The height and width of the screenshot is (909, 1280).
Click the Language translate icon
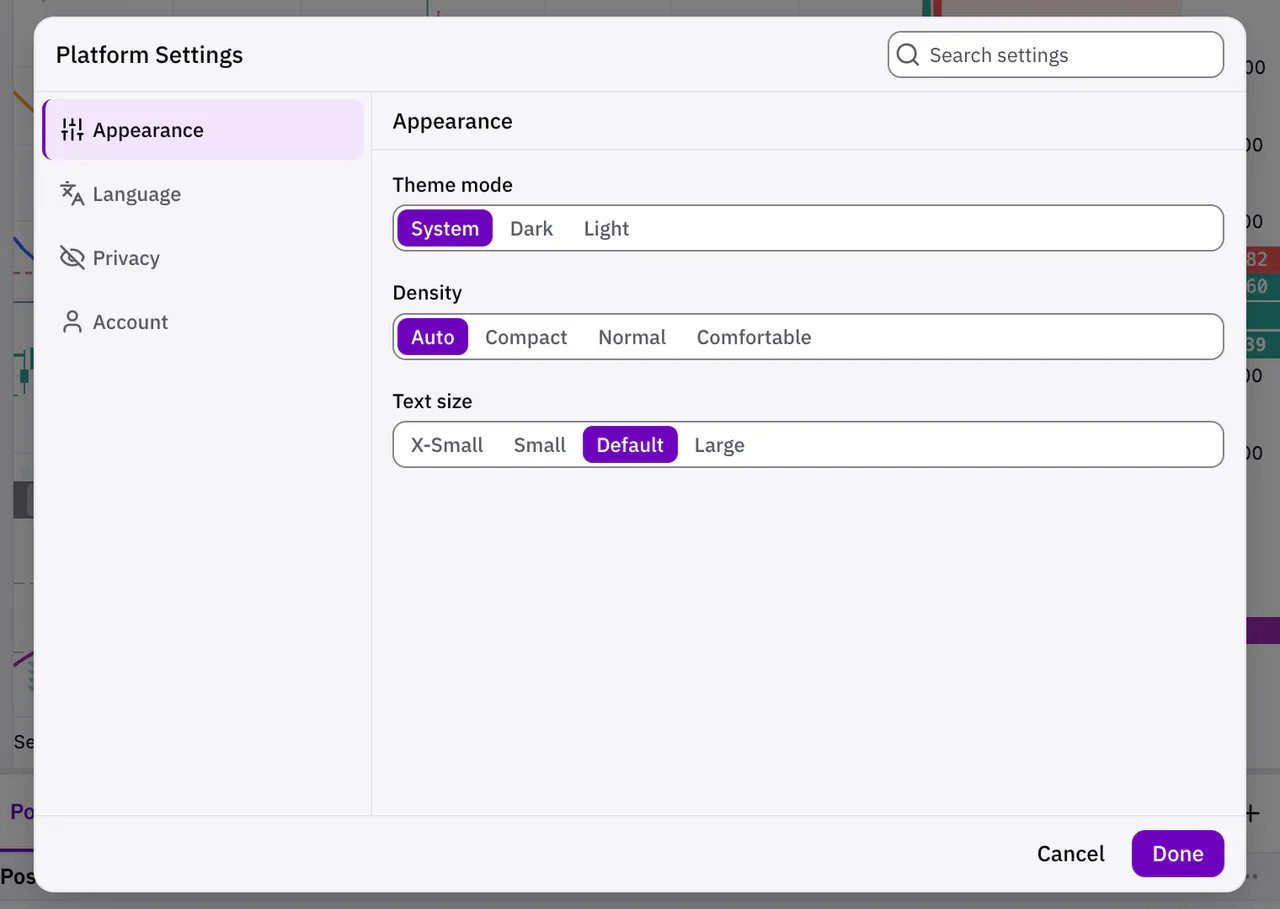click(72, 194)
